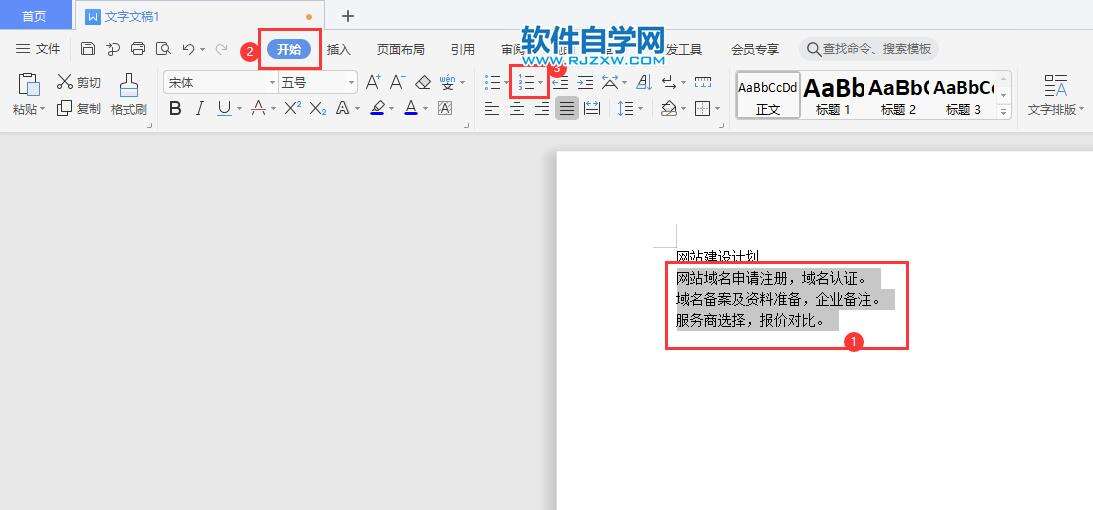
Task: Toggle subscript X₂ formatting
Action: (x=318, y=108)
